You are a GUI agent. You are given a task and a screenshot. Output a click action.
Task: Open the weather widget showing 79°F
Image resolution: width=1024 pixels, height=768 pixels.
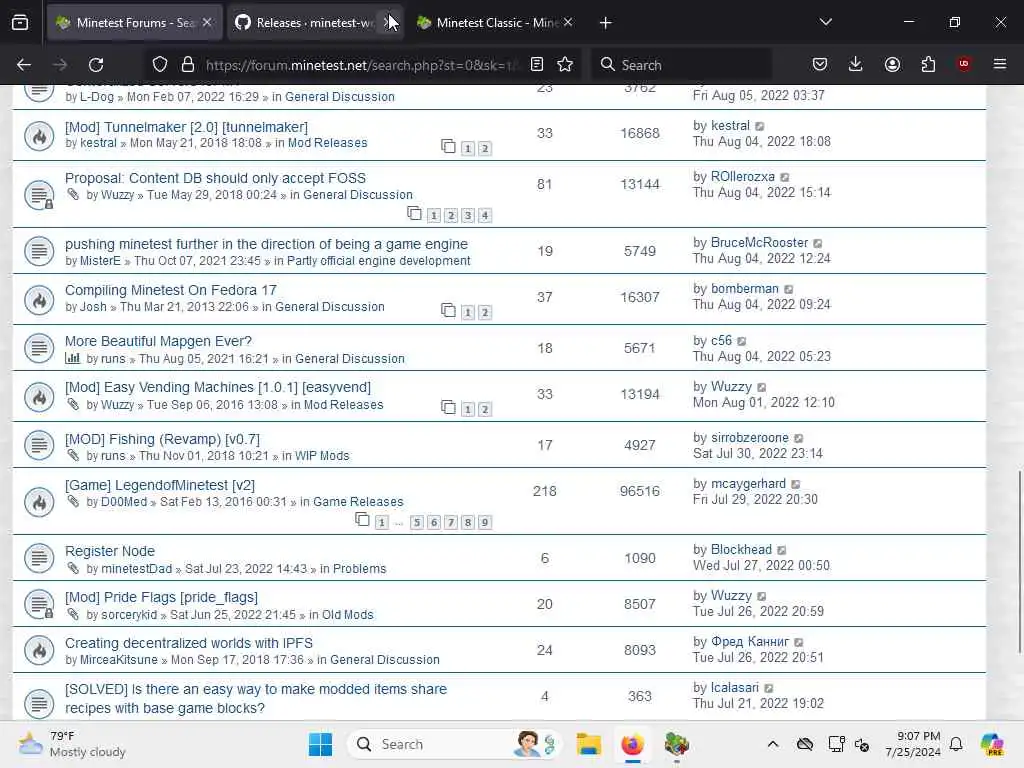72,744
